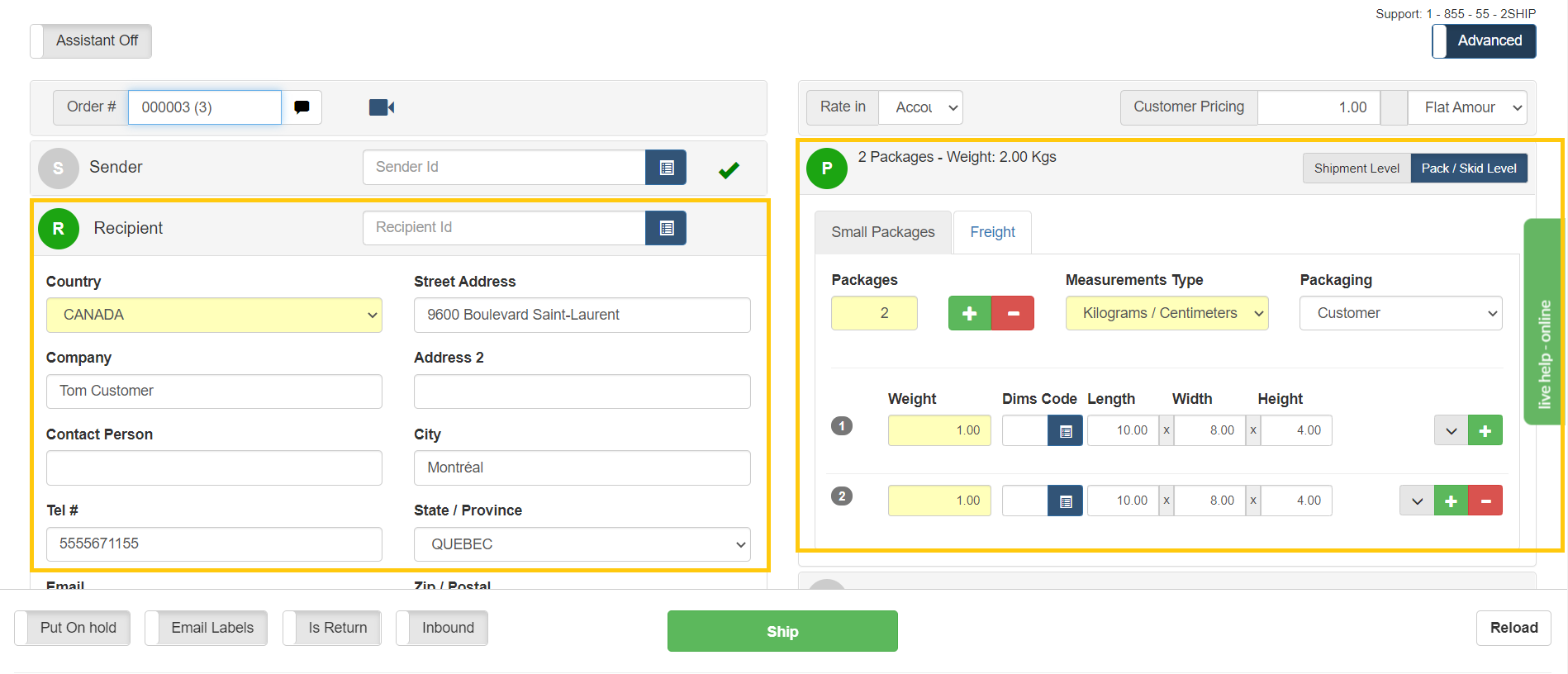The height and width of the screenshot is (674, 1568).
Task: Click the Recipient Id input field
Action: click(x=504, y=228)
